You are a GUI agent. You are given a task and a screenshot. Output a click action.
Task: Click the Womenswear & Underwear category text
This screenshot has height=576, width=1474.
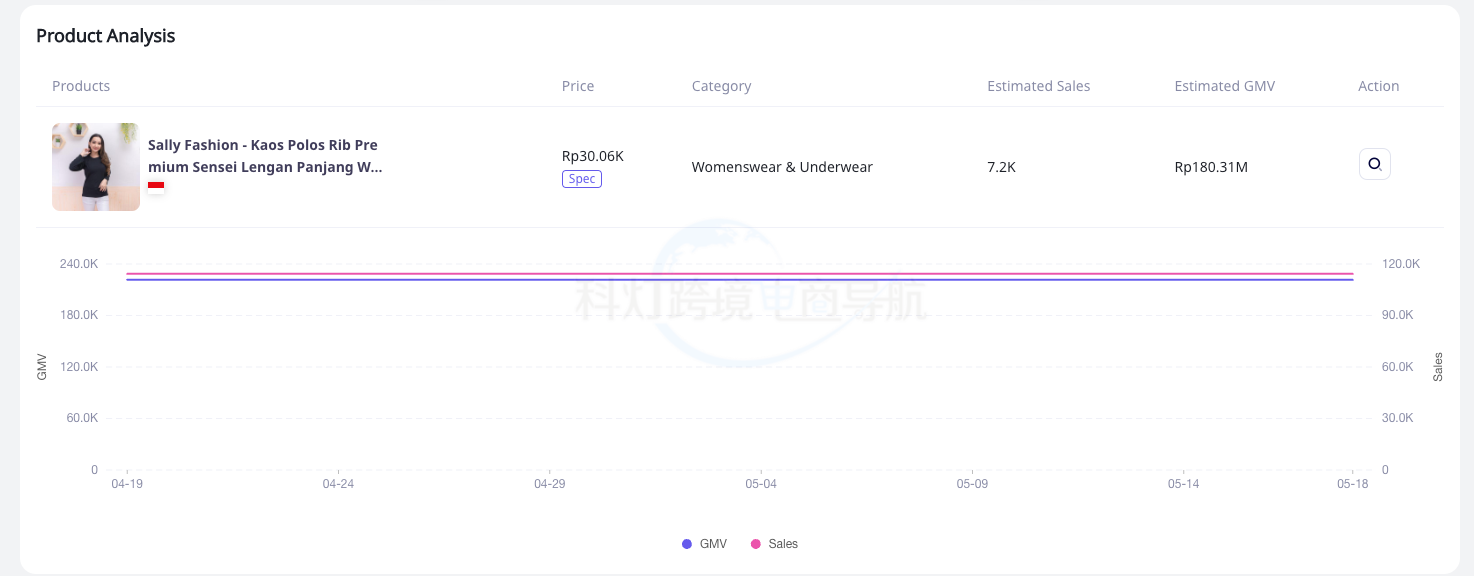click(782, 167)
